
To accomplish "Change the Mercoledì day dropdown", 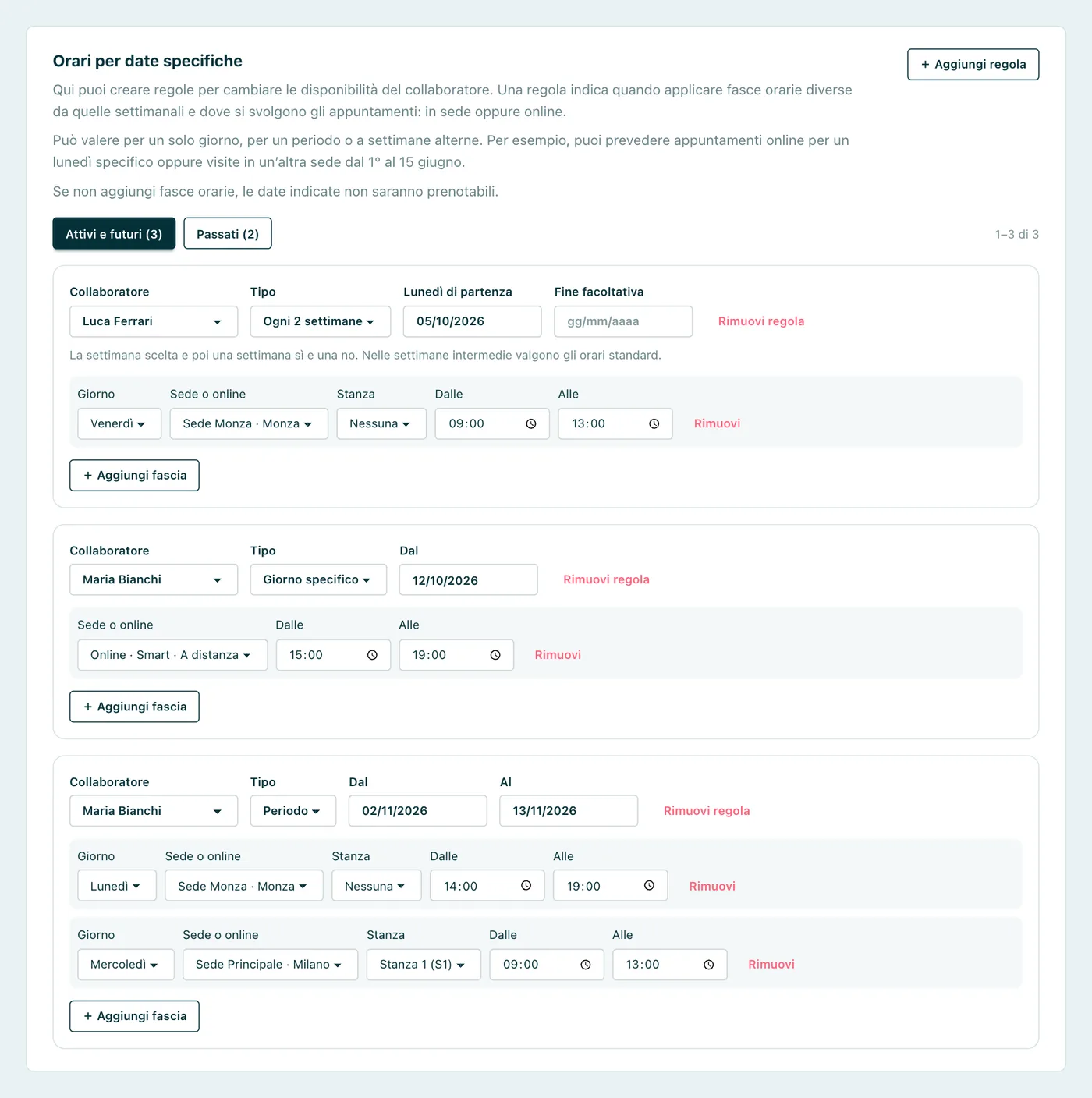I will coord(126,965).
